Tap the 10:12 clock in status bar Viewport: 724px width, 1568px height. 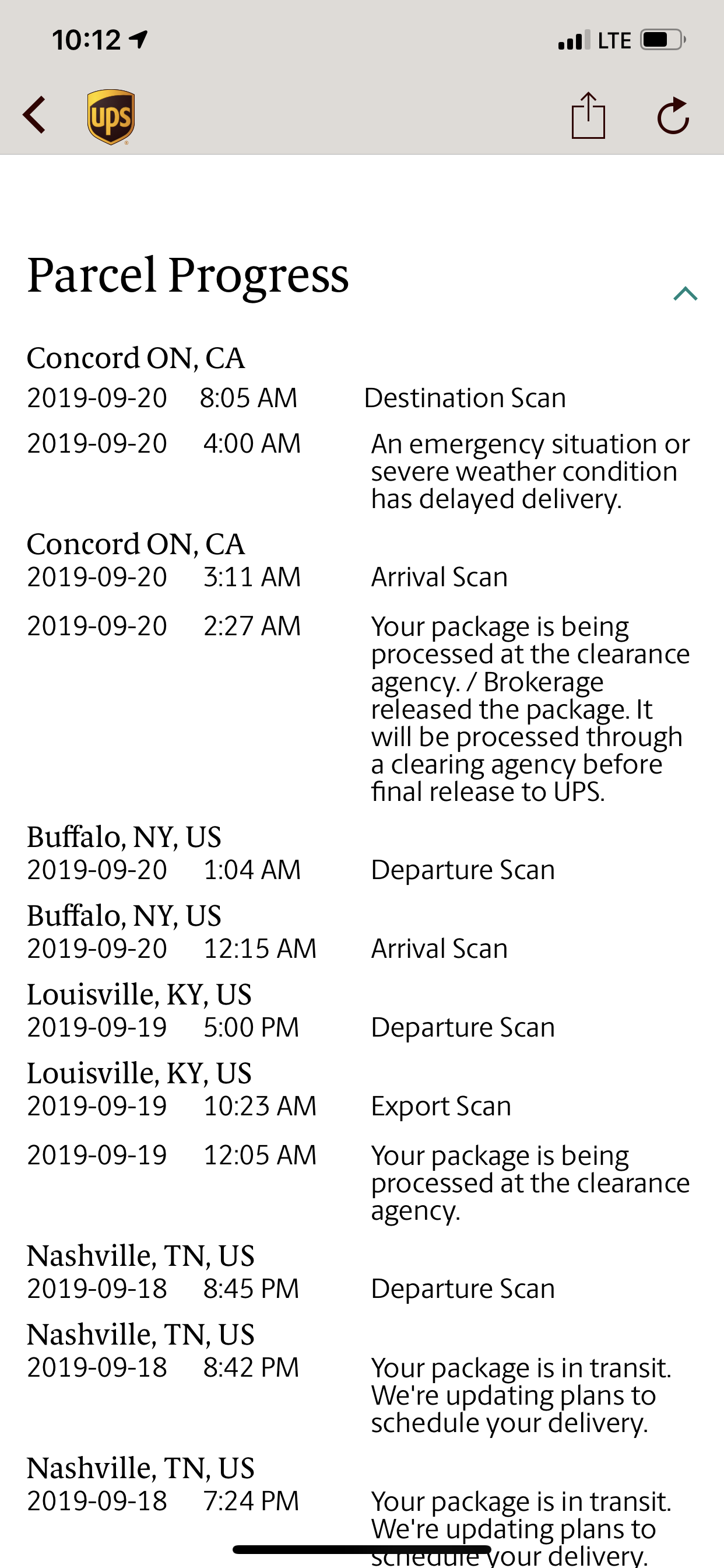[x=86, y=40]
